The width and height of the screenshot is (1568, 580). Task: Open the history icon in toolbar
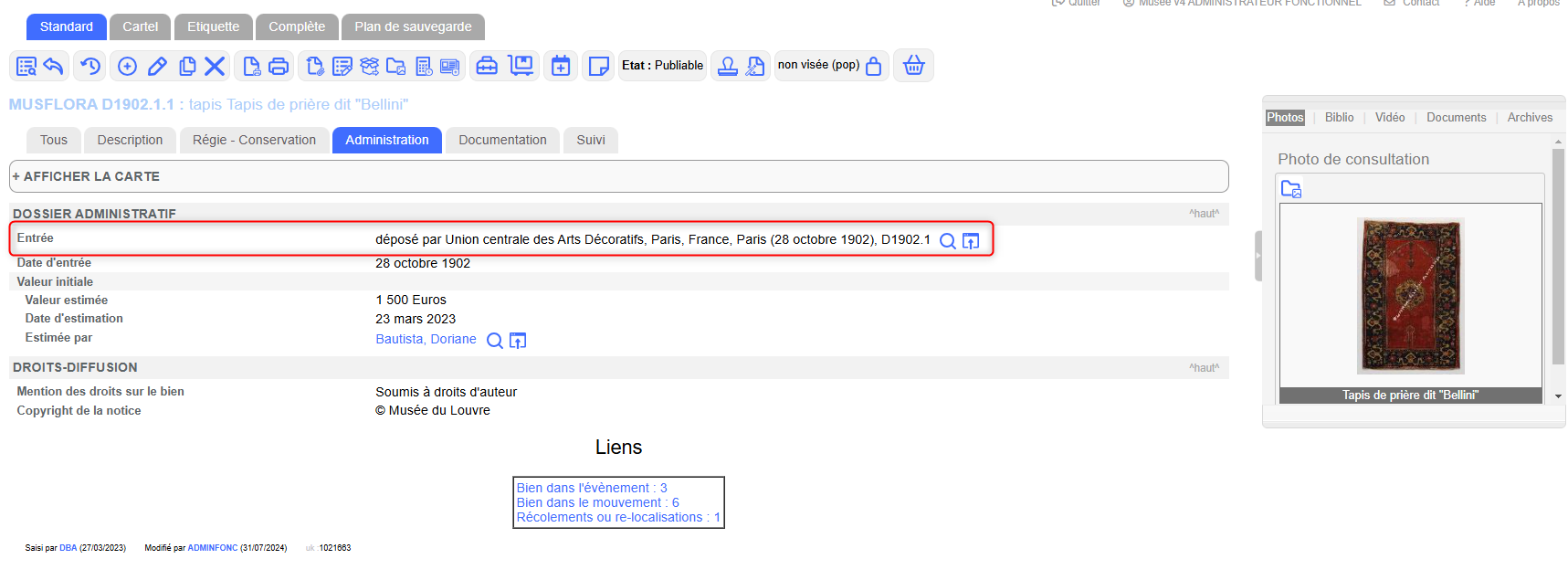[x=90, y=66]
